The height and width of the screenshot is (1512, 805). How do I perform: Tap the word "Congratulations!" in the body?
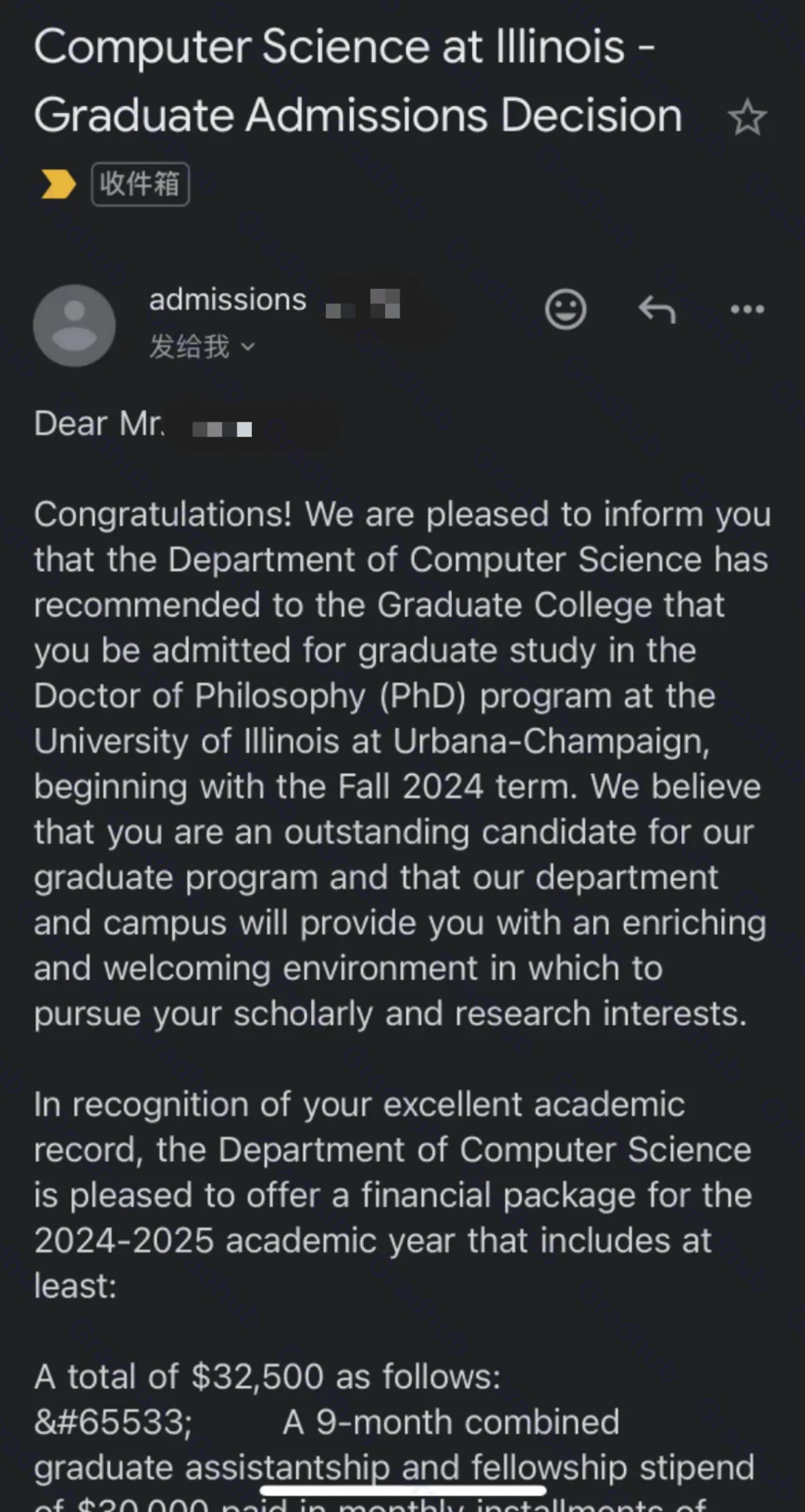(164, 515)
